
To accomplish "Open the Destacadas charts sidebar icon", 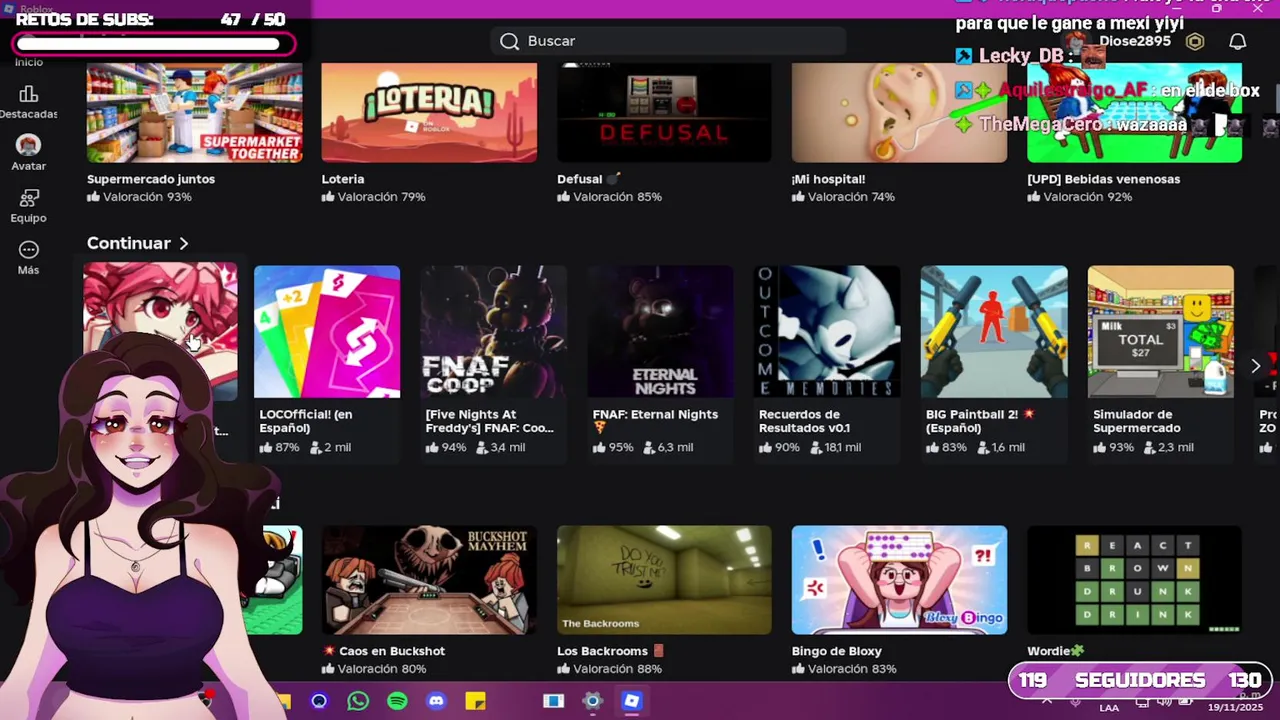I will (x=28, y=94).
